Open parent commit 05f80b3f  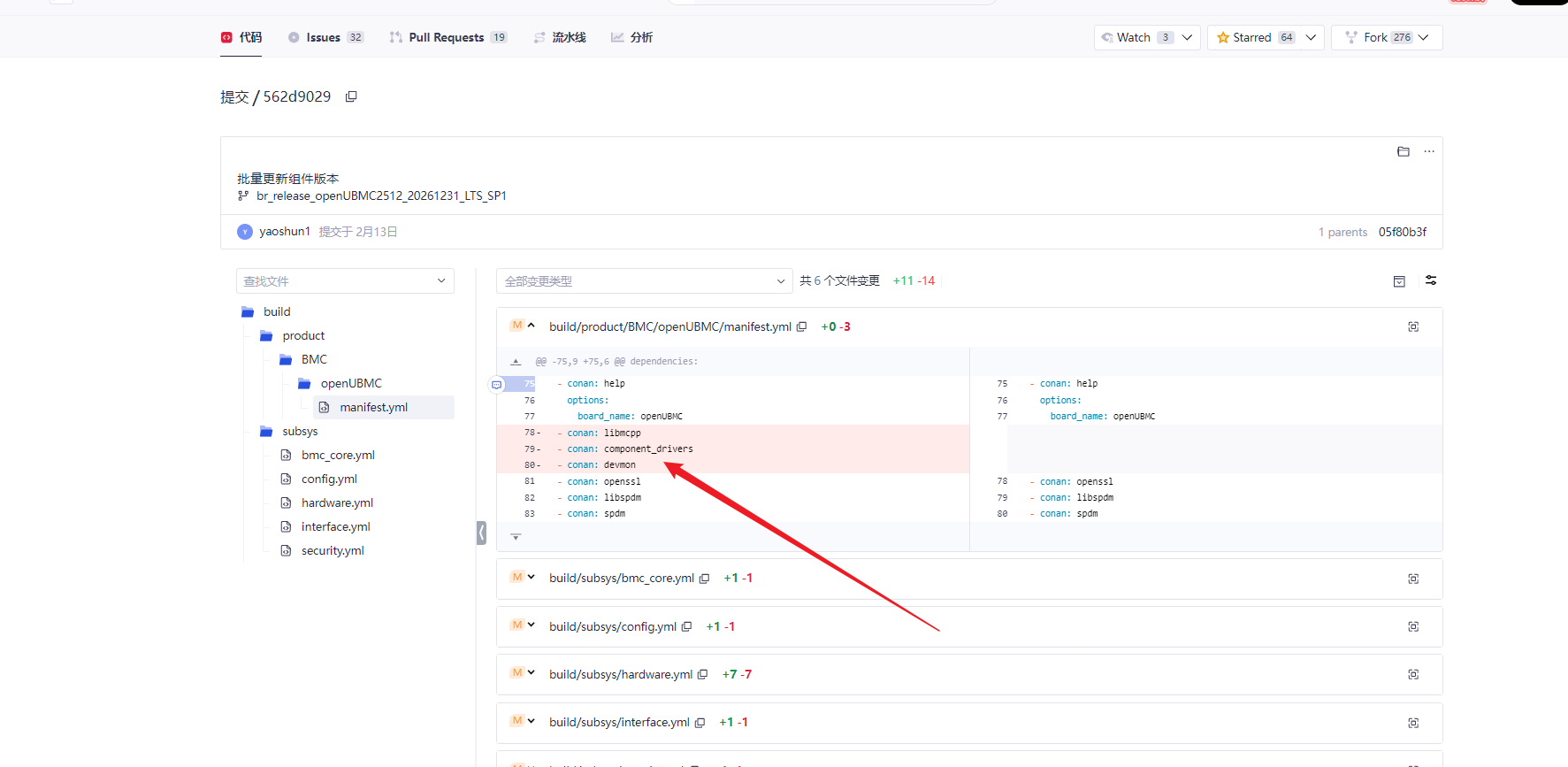pos(1402,232)
